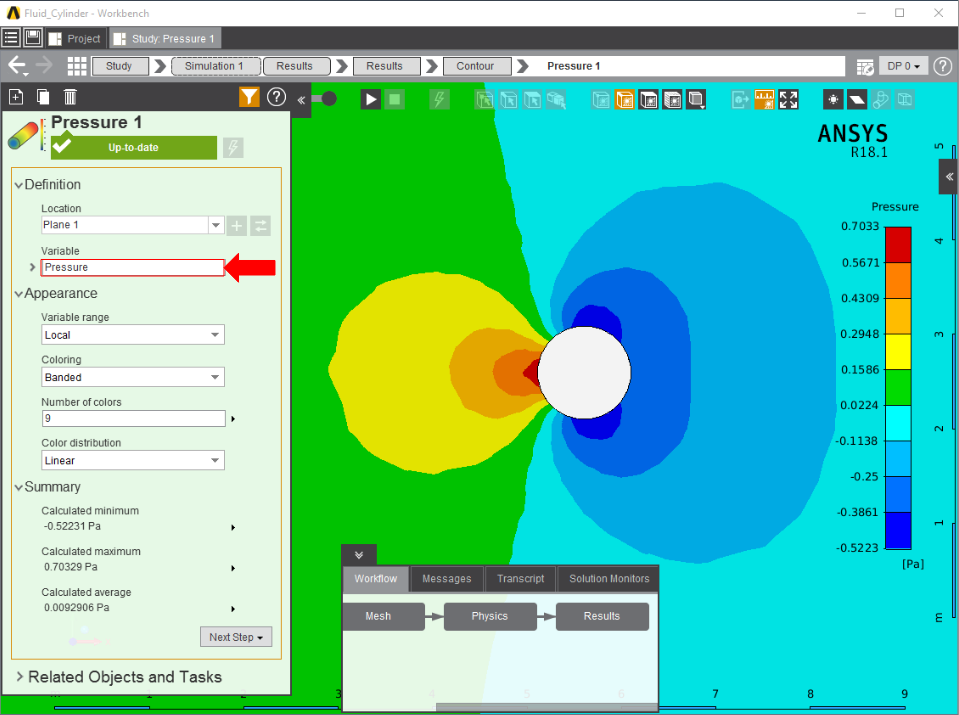This screenshot has height=715, width=959.
Task: Click the Mesh workflow button
Action: (x=383, y=617)
